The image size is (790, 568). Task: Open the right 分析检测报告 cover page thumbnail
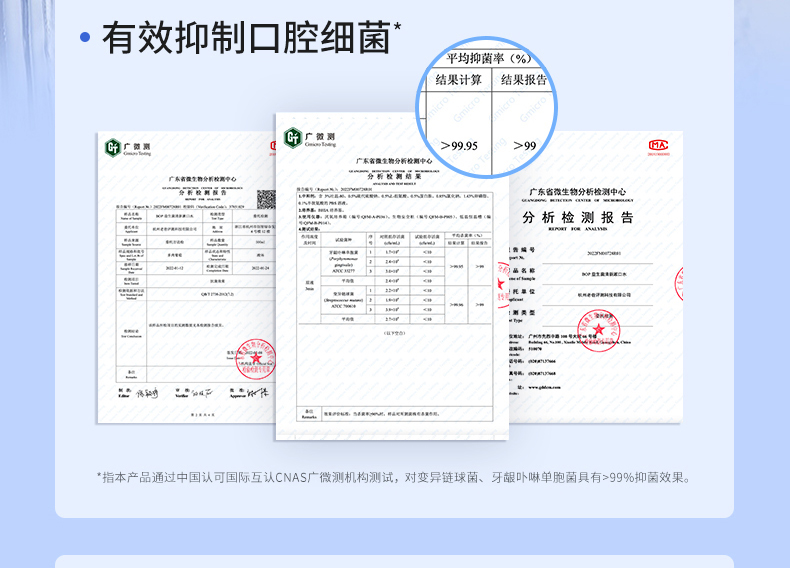[596, 277]
